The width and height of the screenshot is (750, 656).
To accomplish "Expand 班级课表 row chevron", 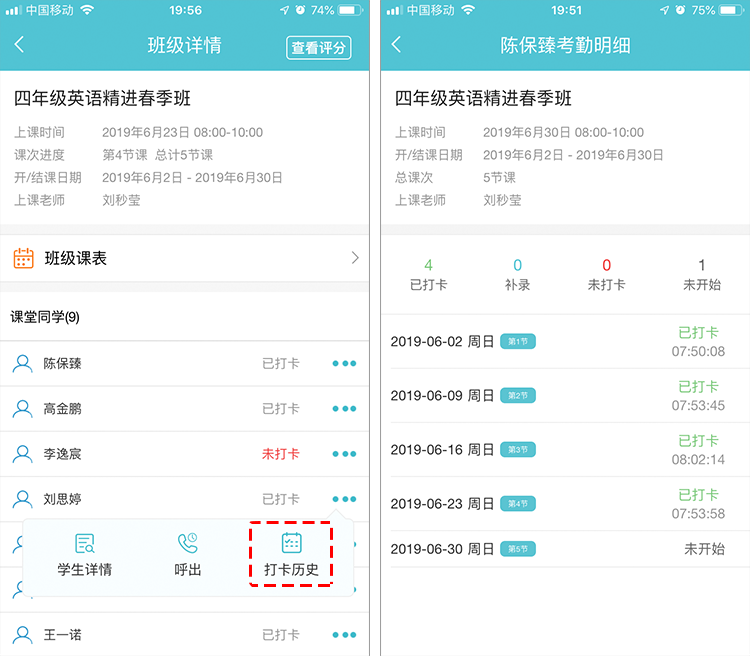I will (355, 258).
